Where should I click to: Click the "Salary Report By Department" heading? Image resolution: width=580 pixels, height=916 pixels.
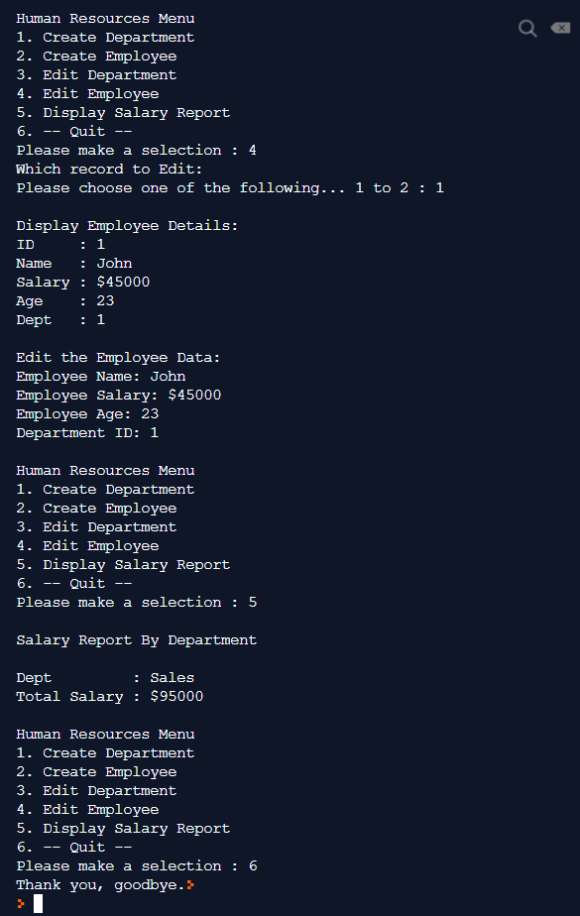click(136, 640)
